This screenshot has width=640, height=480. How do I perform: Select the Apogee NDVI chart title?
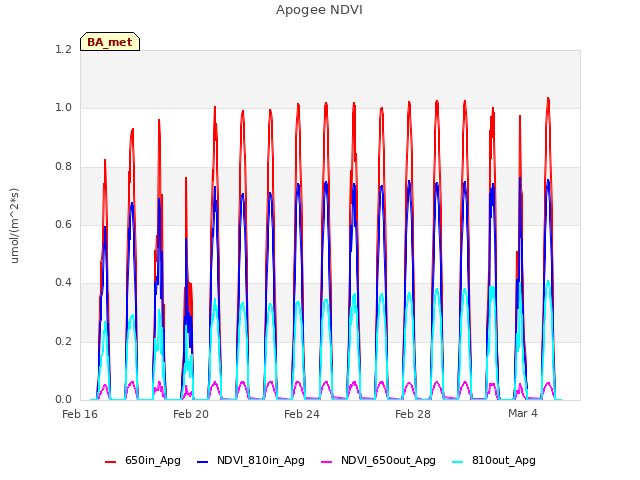click(319, 10)
